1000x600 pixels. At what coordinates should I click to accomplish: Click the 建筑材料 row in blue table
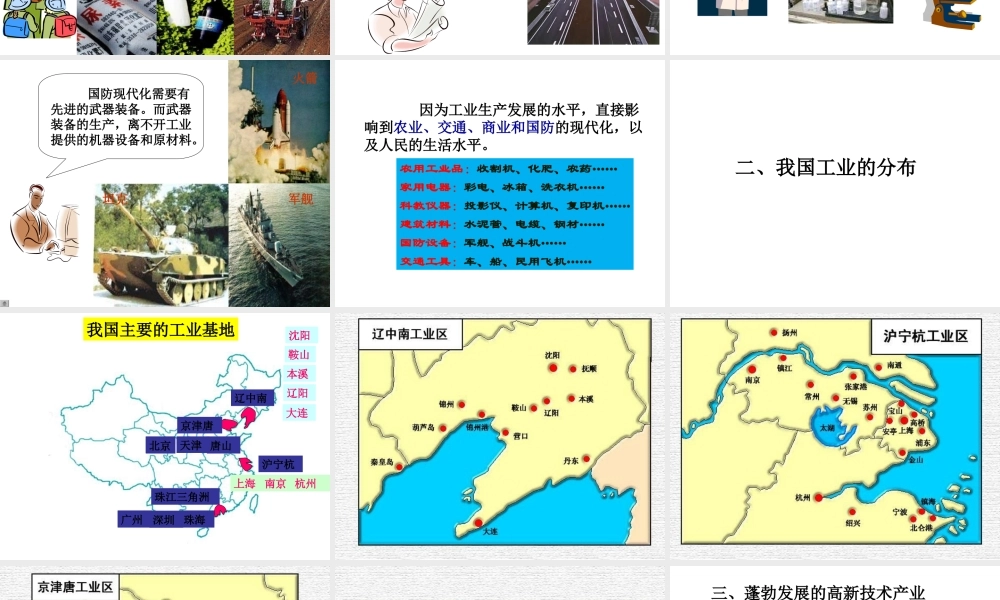[502, 224]
